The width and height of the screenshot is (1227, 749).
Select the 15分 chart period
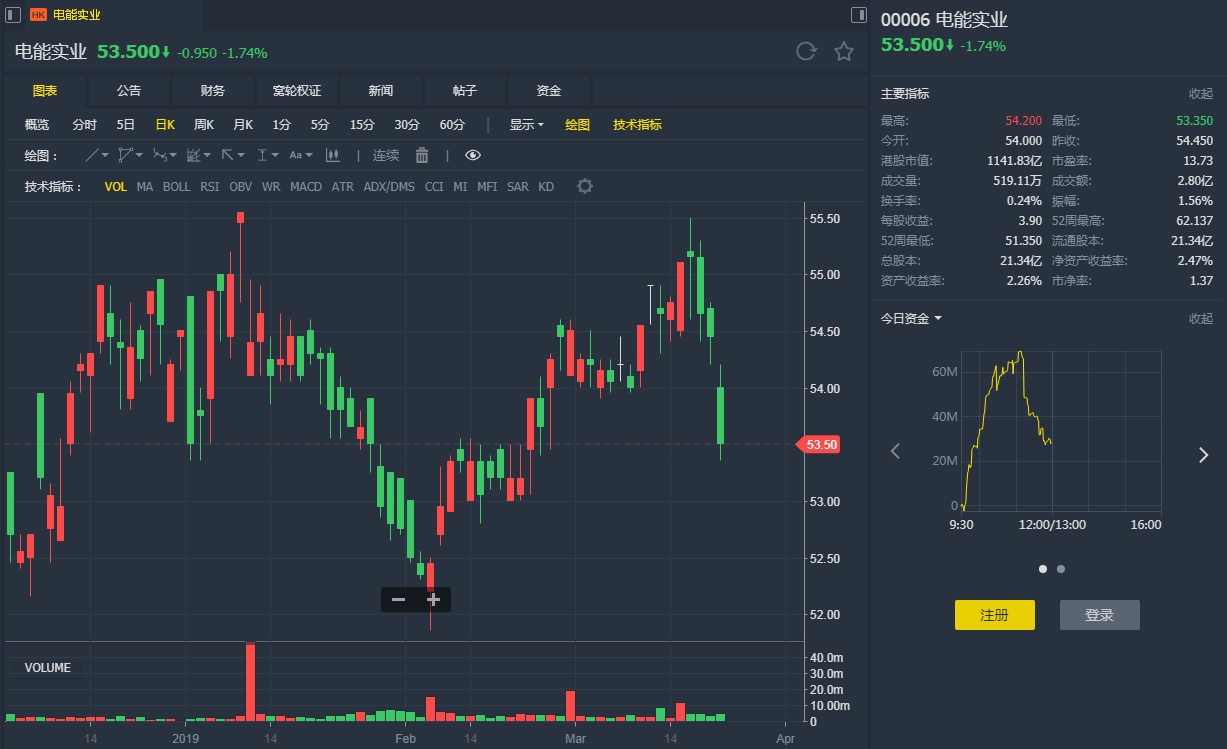(x=362, y=125)
